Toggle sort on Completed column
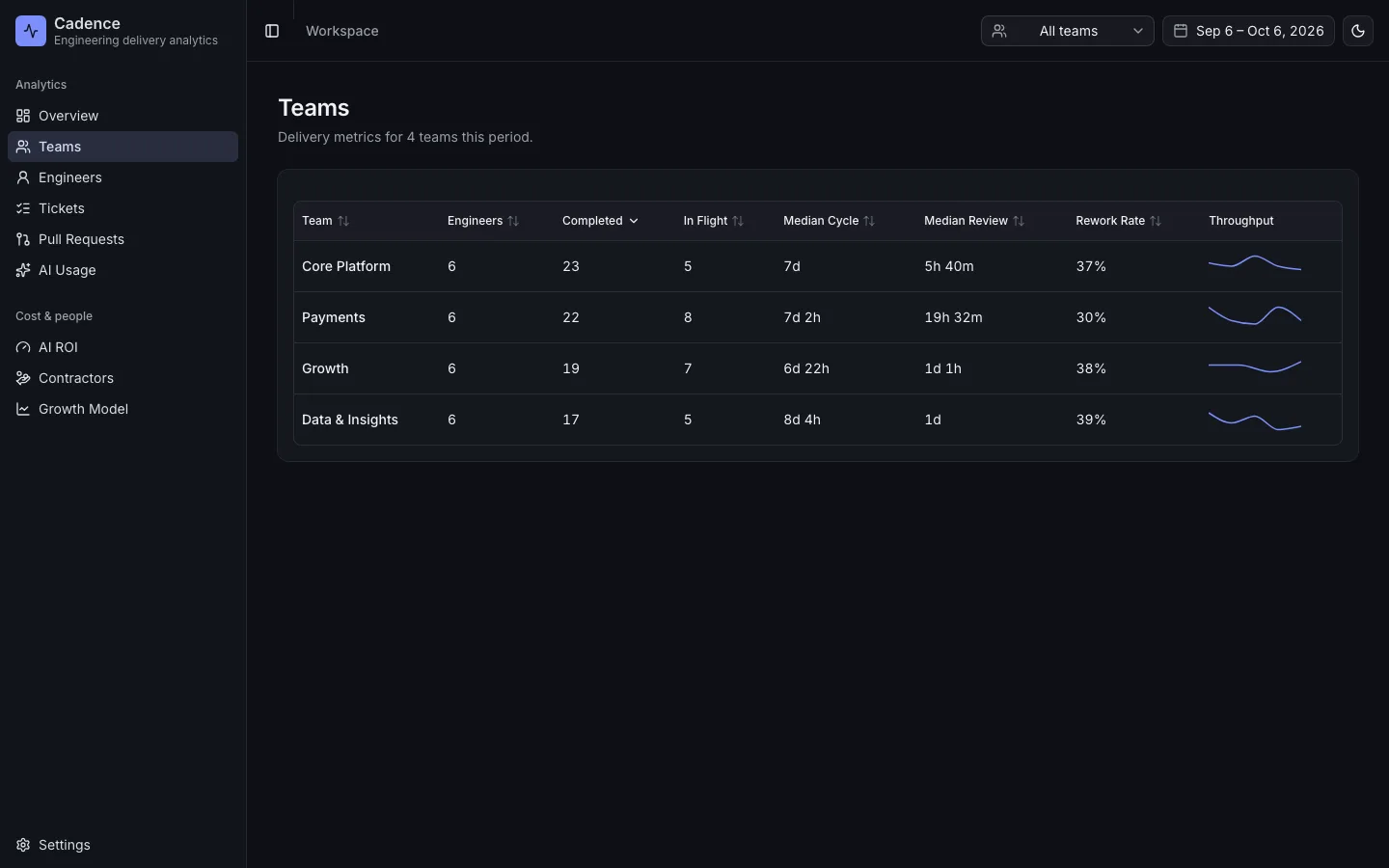The image size is (1389, 868). coord(600,221)
